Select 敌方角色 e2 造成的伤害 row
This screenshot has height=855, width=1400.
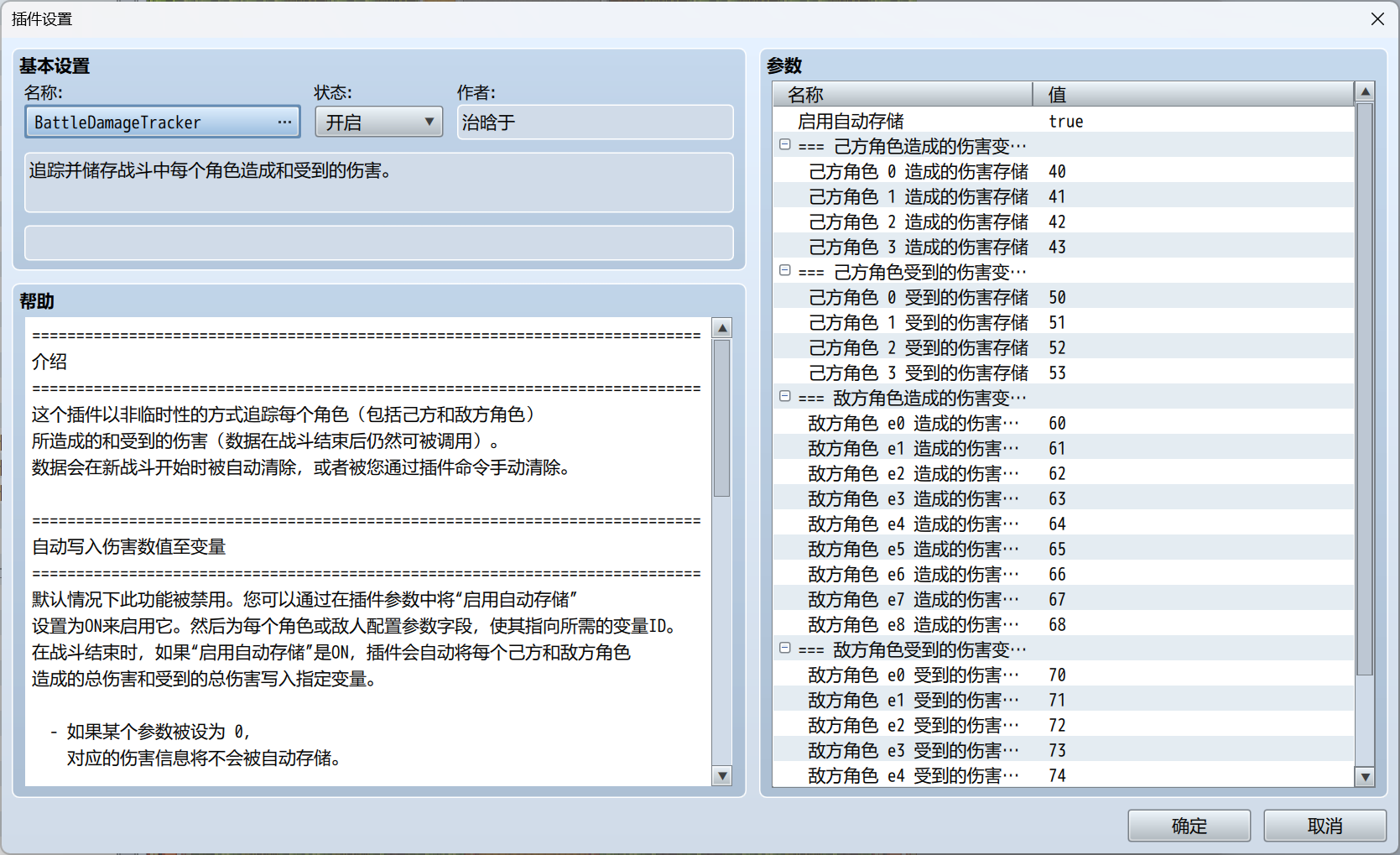1064,473
